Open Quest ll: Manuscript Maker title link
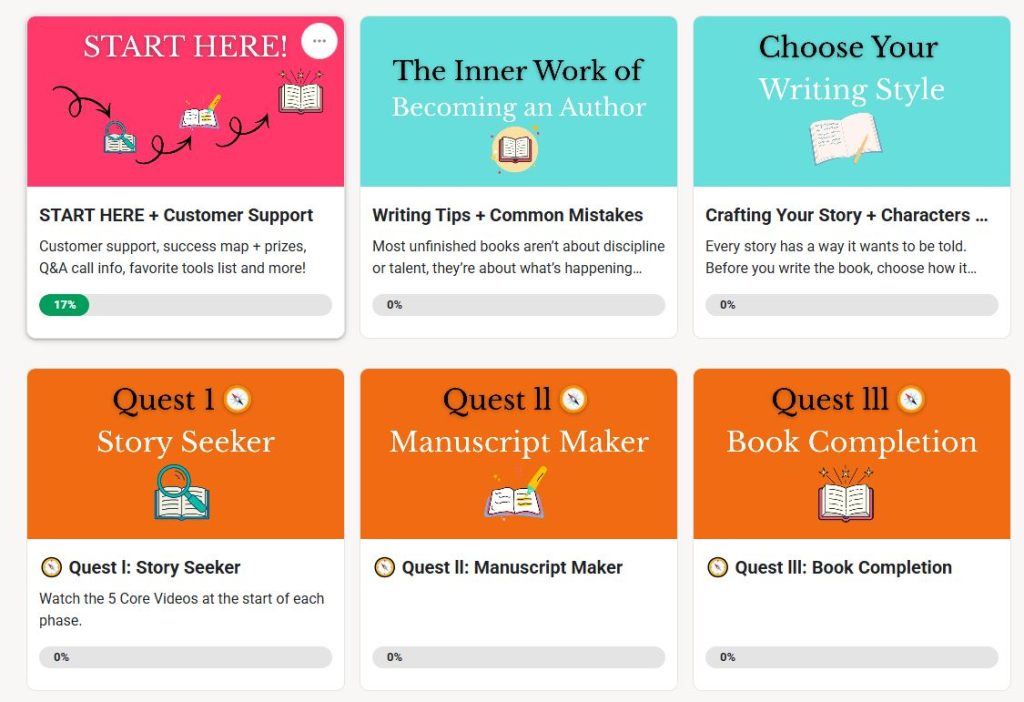The width and height of the screenshot is (1024, 702). pyautogui.click(x=511, y=567)
